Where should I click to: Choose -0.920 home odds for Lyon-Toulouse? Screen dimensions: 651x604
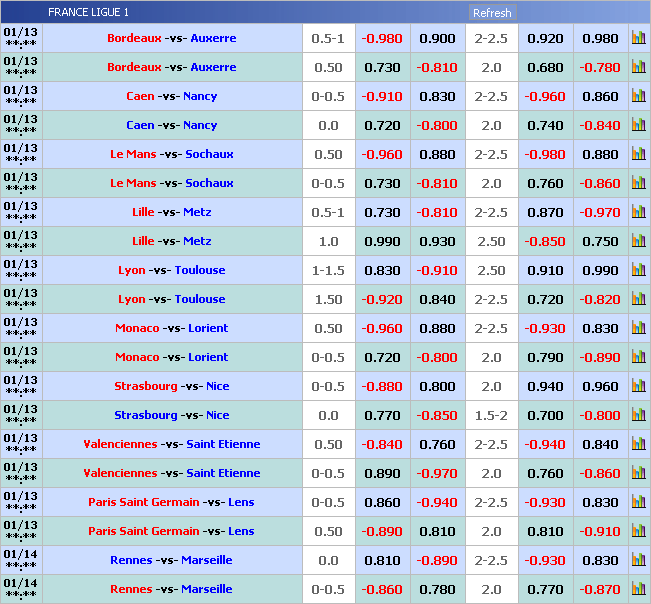coord(382,299)
